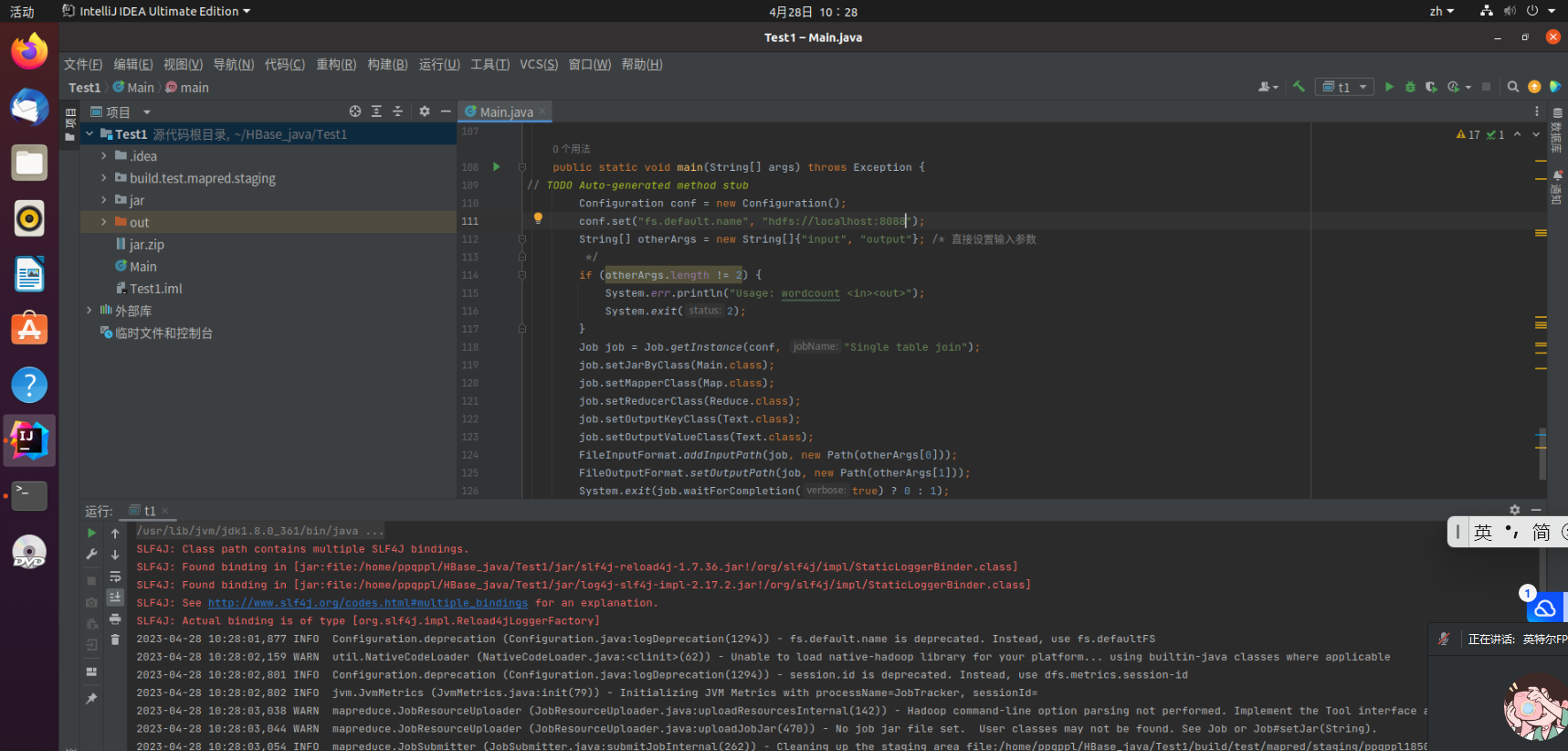The image size is (1568, 751).
Task: Toggle soft-wrap in run console
Action: [x=115, y=576]
